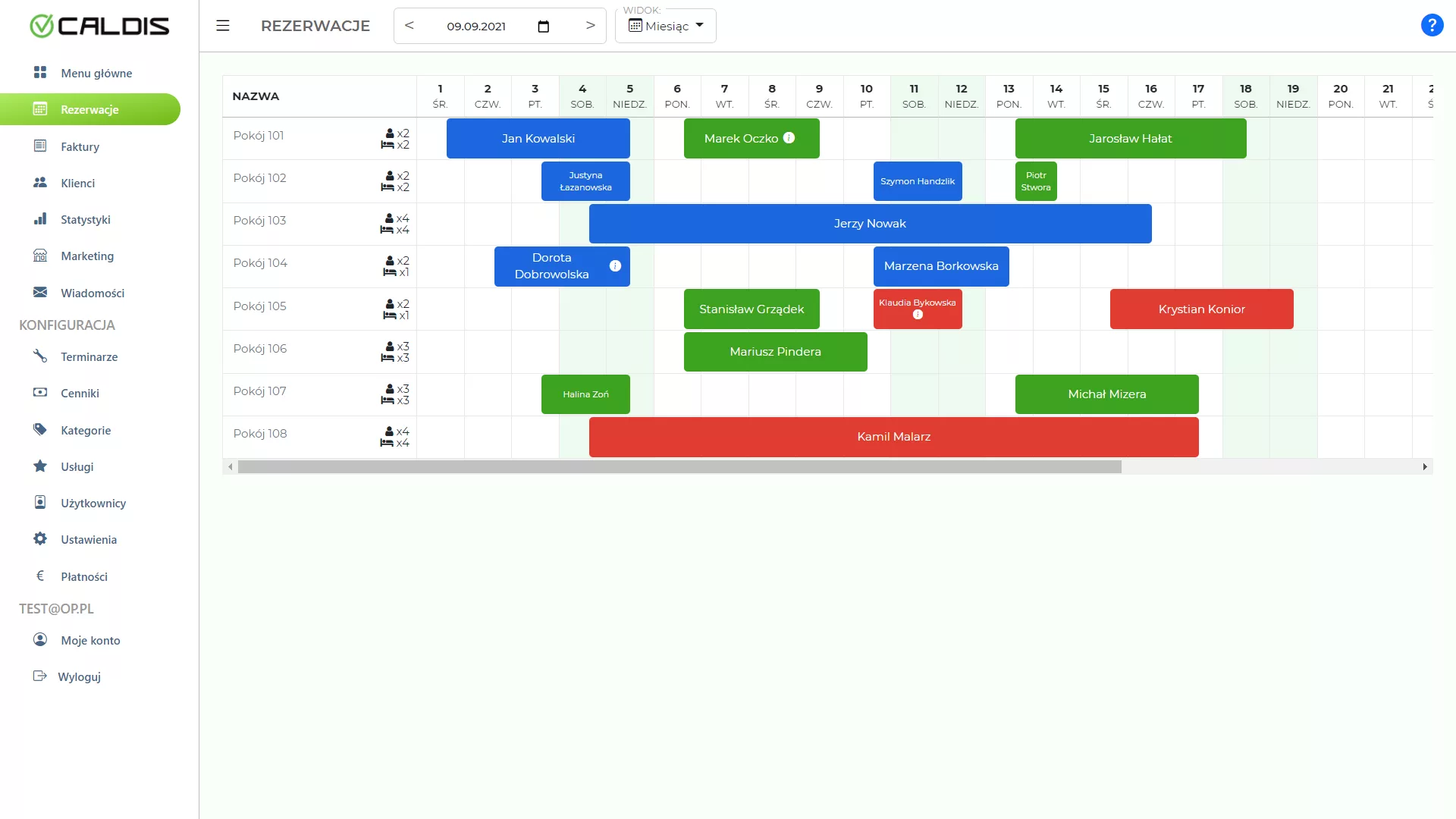
Task: Open Cenniki pricing section
Action: click(x=80, y=393)
